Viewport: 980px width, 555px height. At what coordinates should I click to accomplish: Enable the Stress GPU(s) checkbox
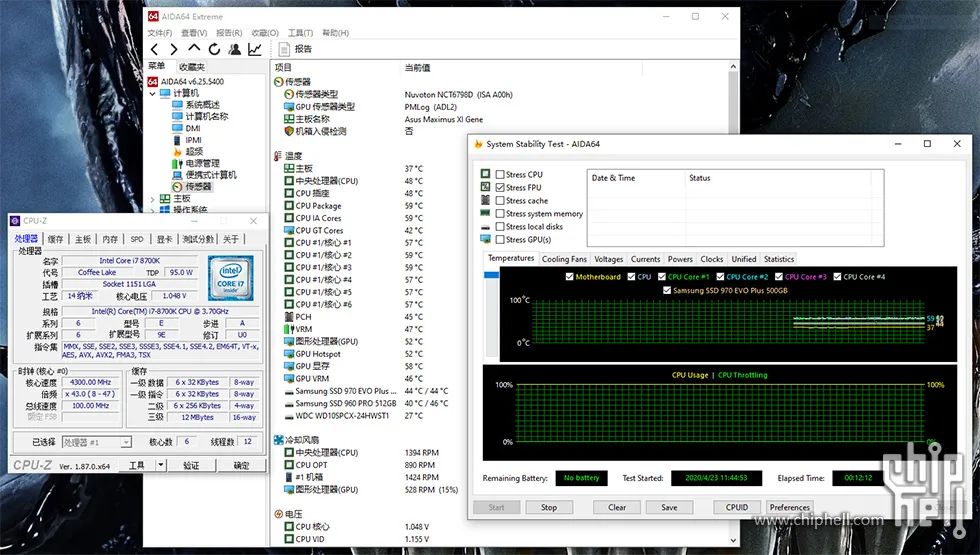500,239
